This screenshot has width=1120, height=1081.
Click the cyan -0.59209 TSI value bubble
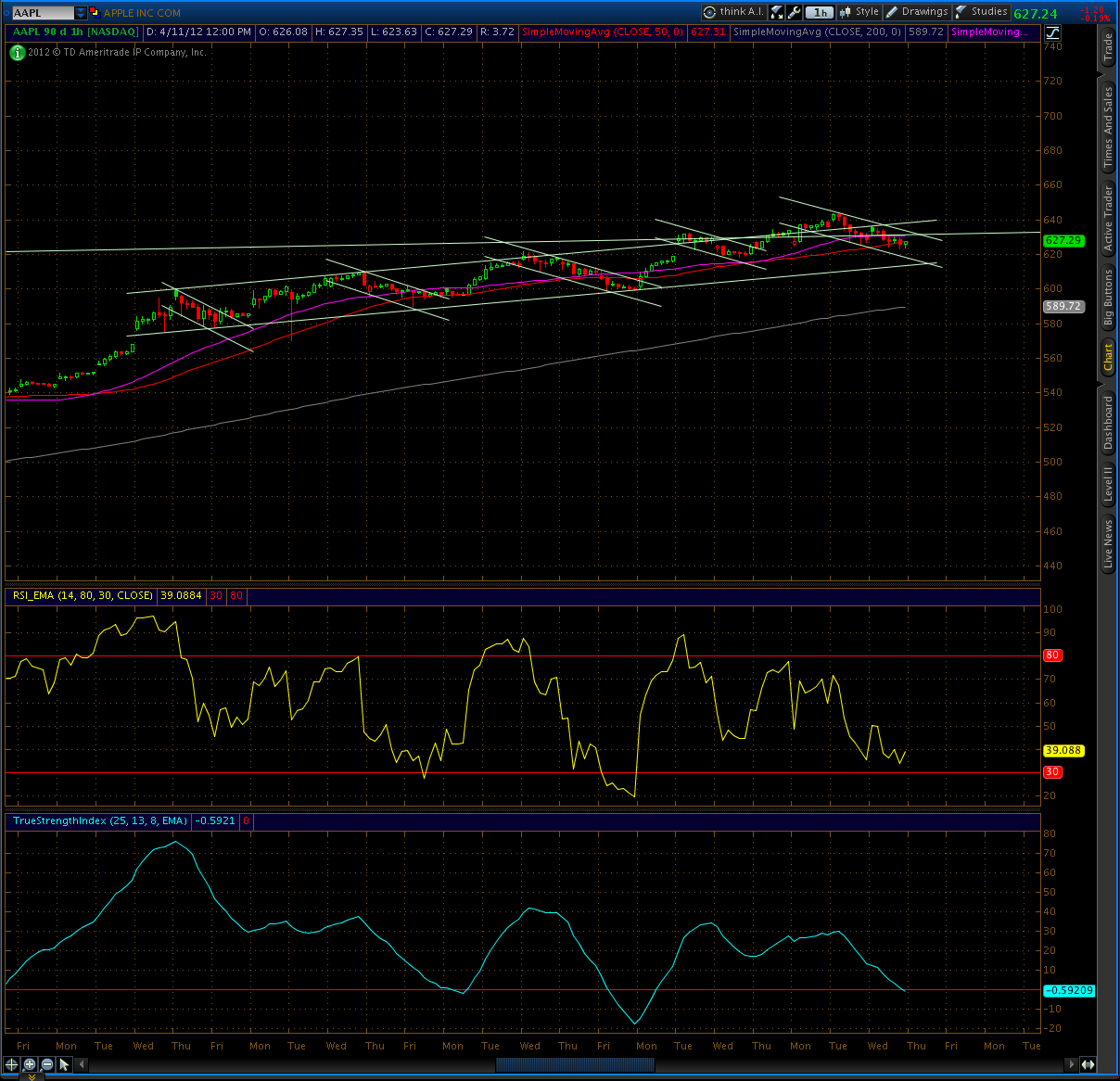coord(1069,990)
